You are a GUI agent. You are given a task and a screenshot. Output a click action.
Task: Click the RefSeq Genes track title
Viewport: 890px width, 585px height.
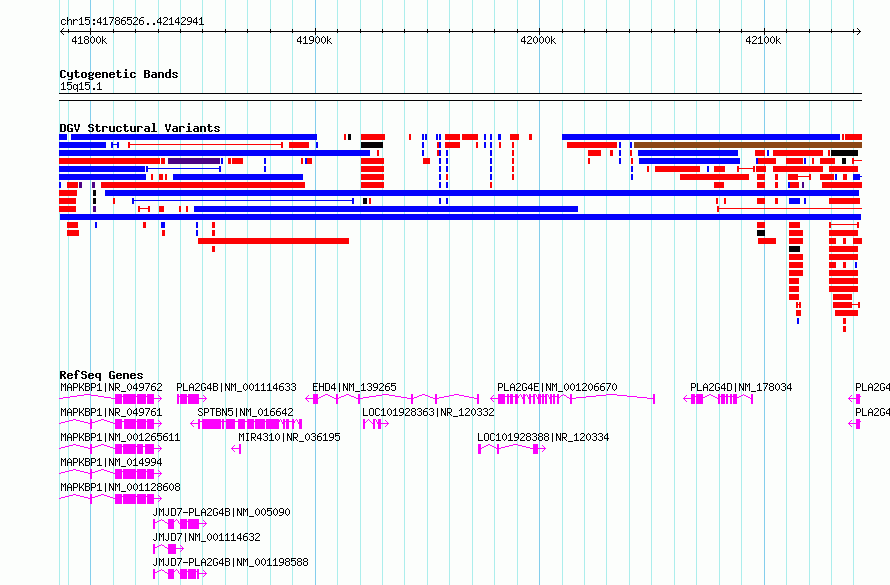(x=101, y=374)
